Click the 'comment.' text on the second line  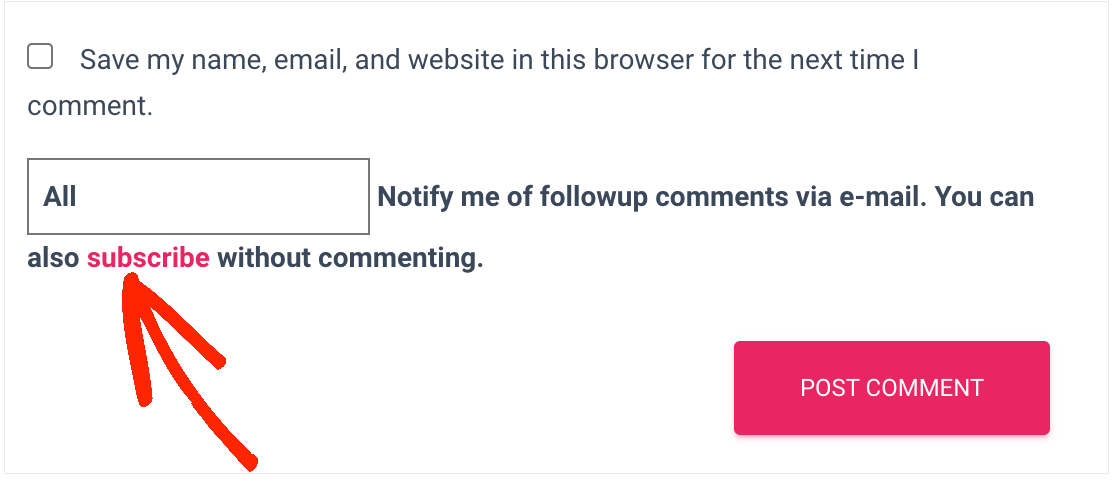coord(90,106)
